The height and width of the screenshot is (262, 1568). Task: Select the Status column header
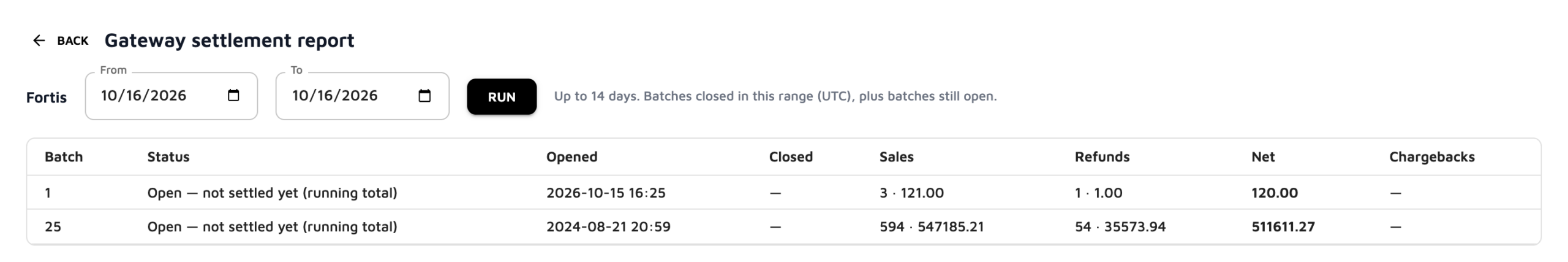pyautogui.click(x=168, y=156)
